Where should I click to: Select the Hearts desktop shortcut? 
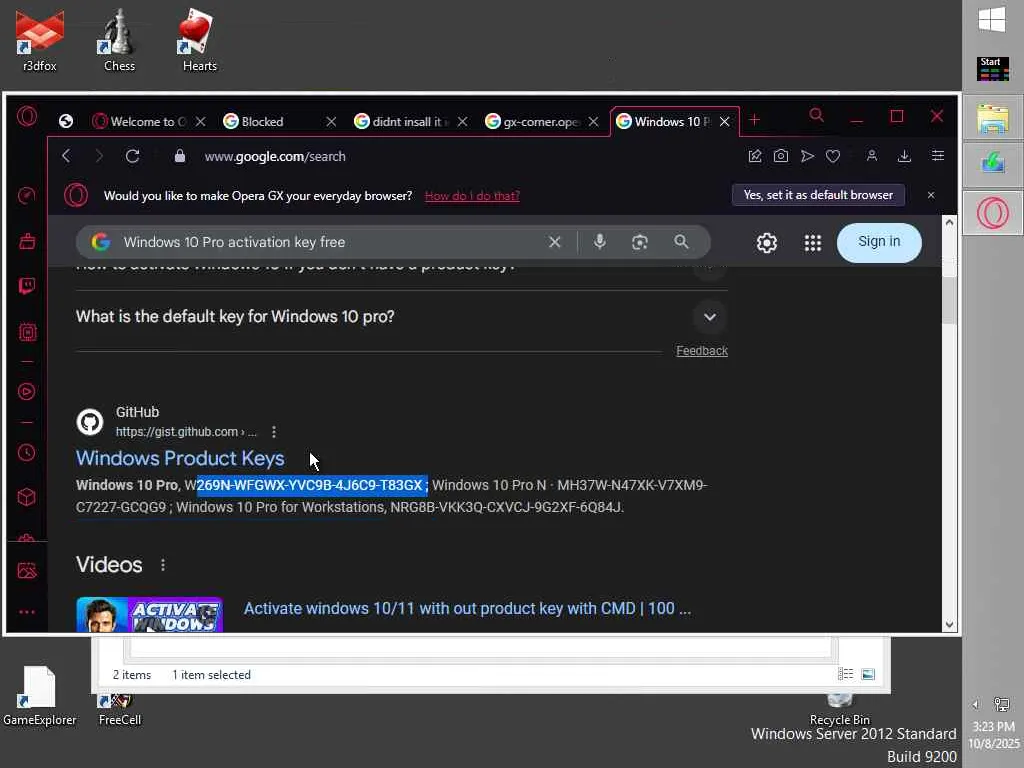pos(199,40)
